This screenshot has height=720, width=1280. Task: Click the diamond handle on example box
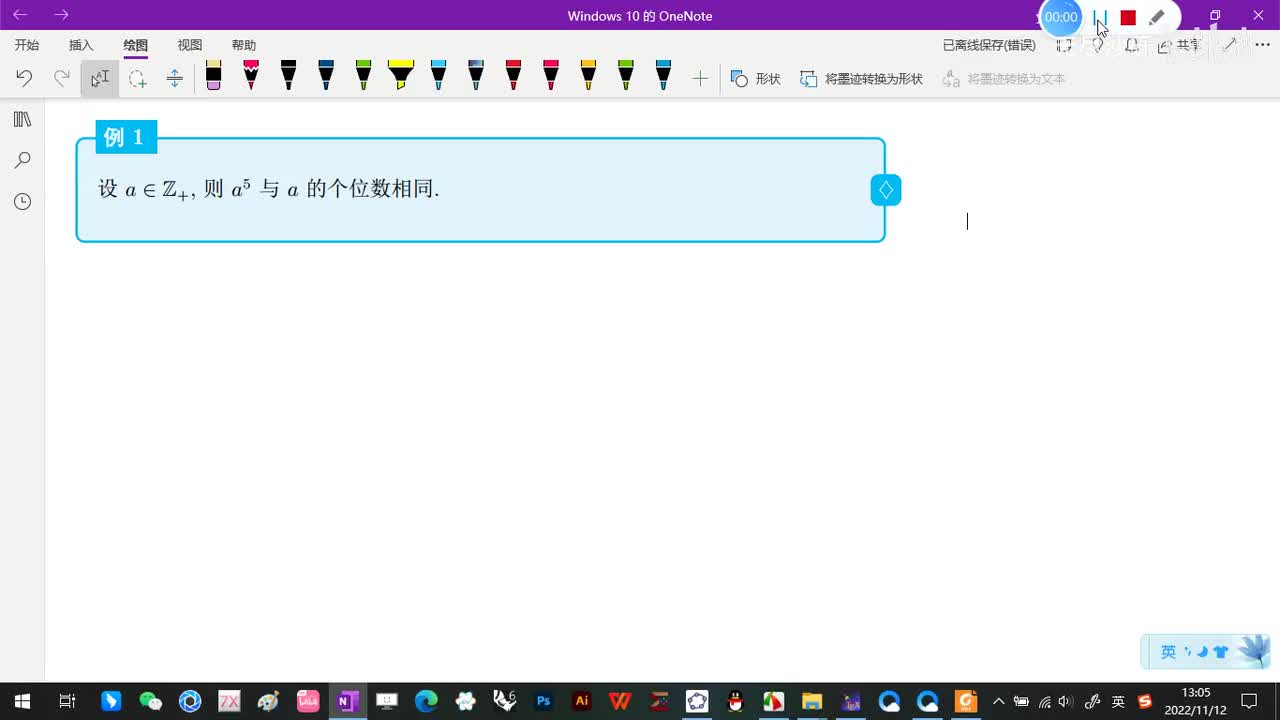[x=886, y=190]
